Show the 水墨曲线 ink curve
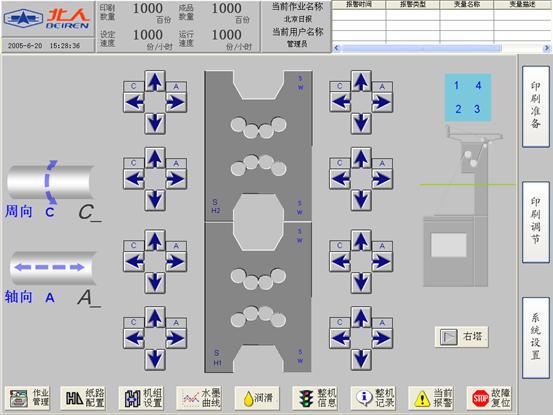Screen dimensions: 553x415 (200, 398)
